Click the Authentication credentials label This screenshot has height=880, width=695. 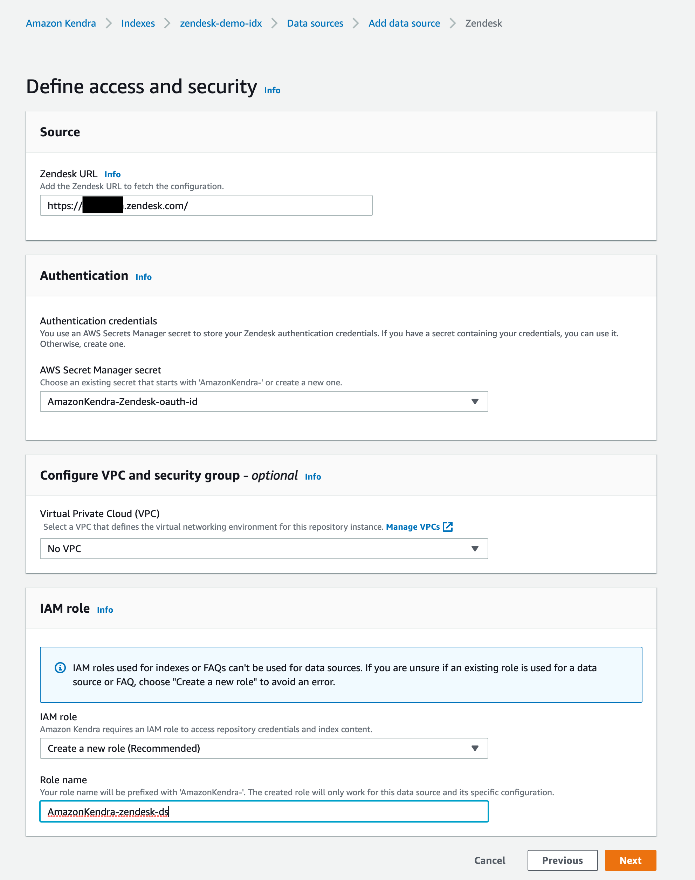[x=98, y=321]
